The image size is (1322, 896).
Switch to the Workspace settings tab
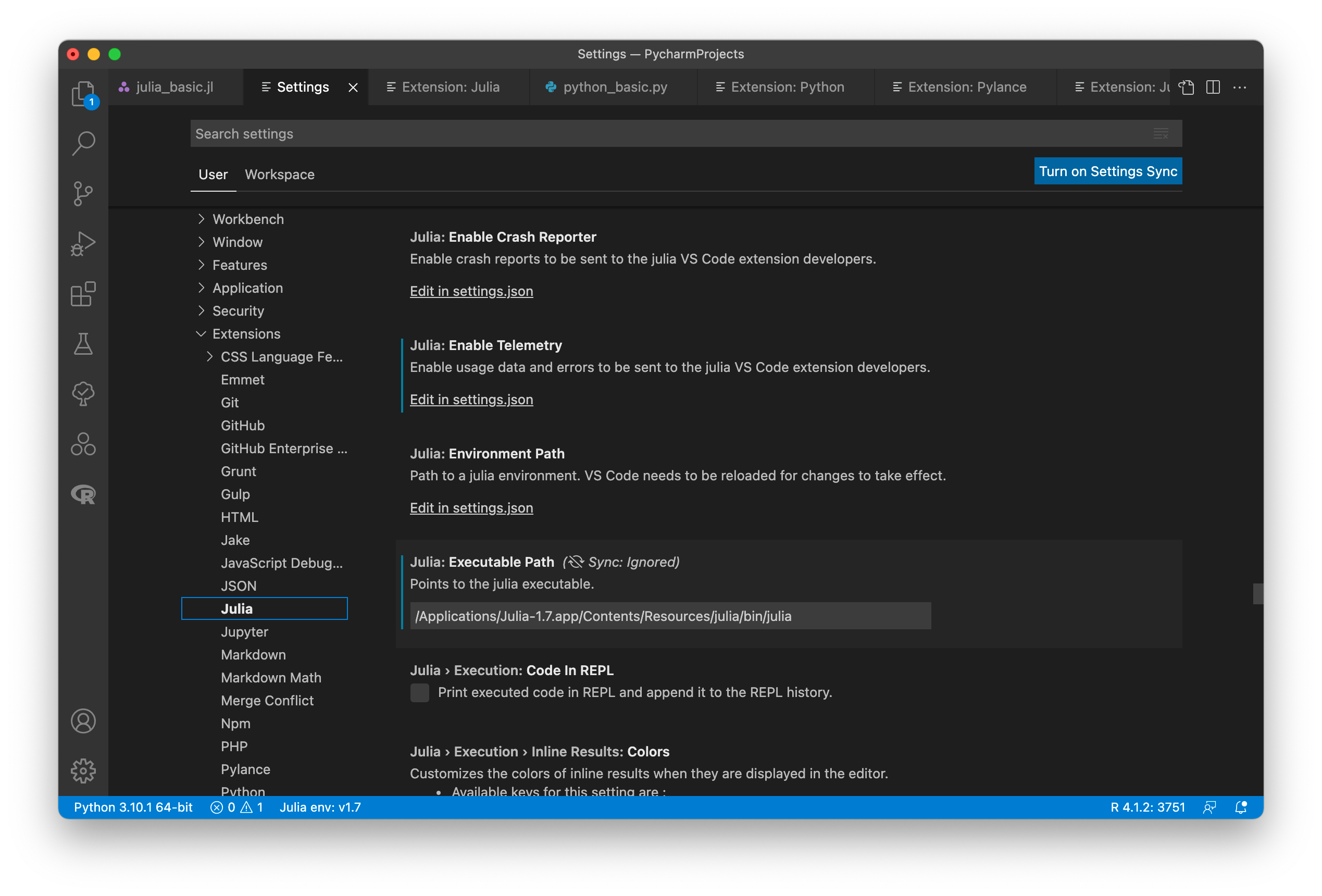click(x=279, y=175)
